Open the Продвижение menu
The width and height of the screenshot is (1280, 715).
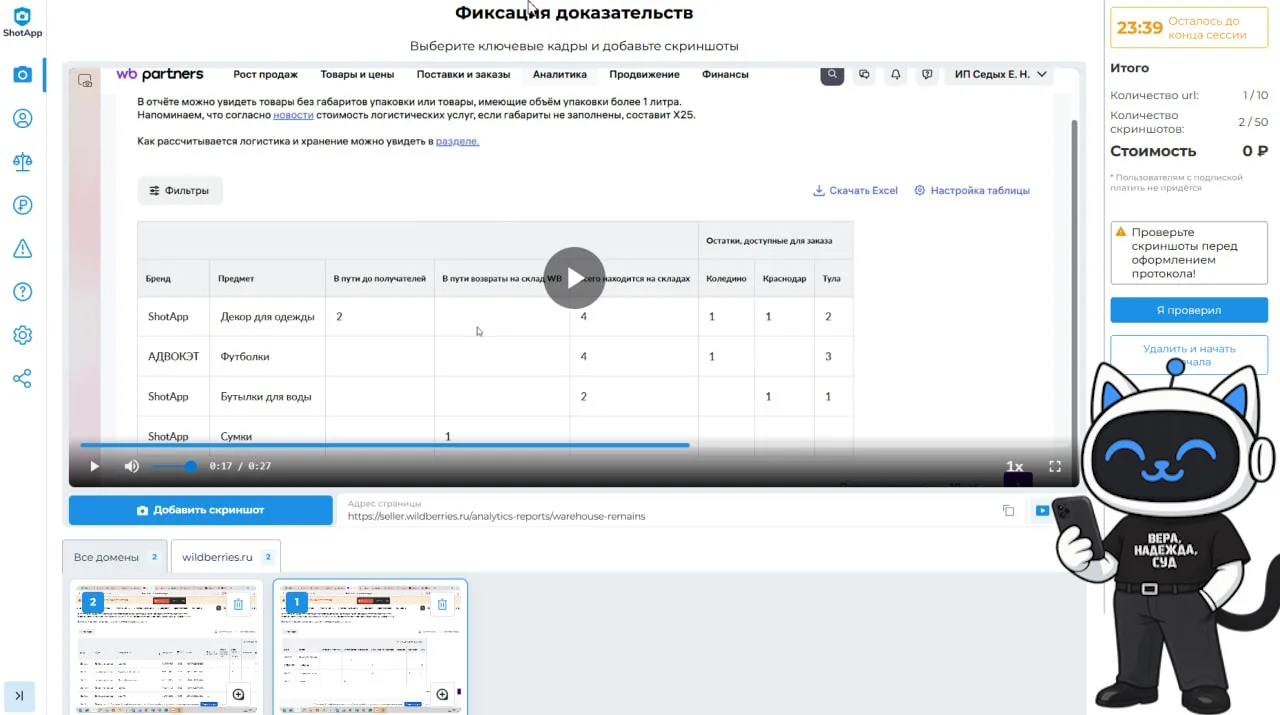pos(644,75)
